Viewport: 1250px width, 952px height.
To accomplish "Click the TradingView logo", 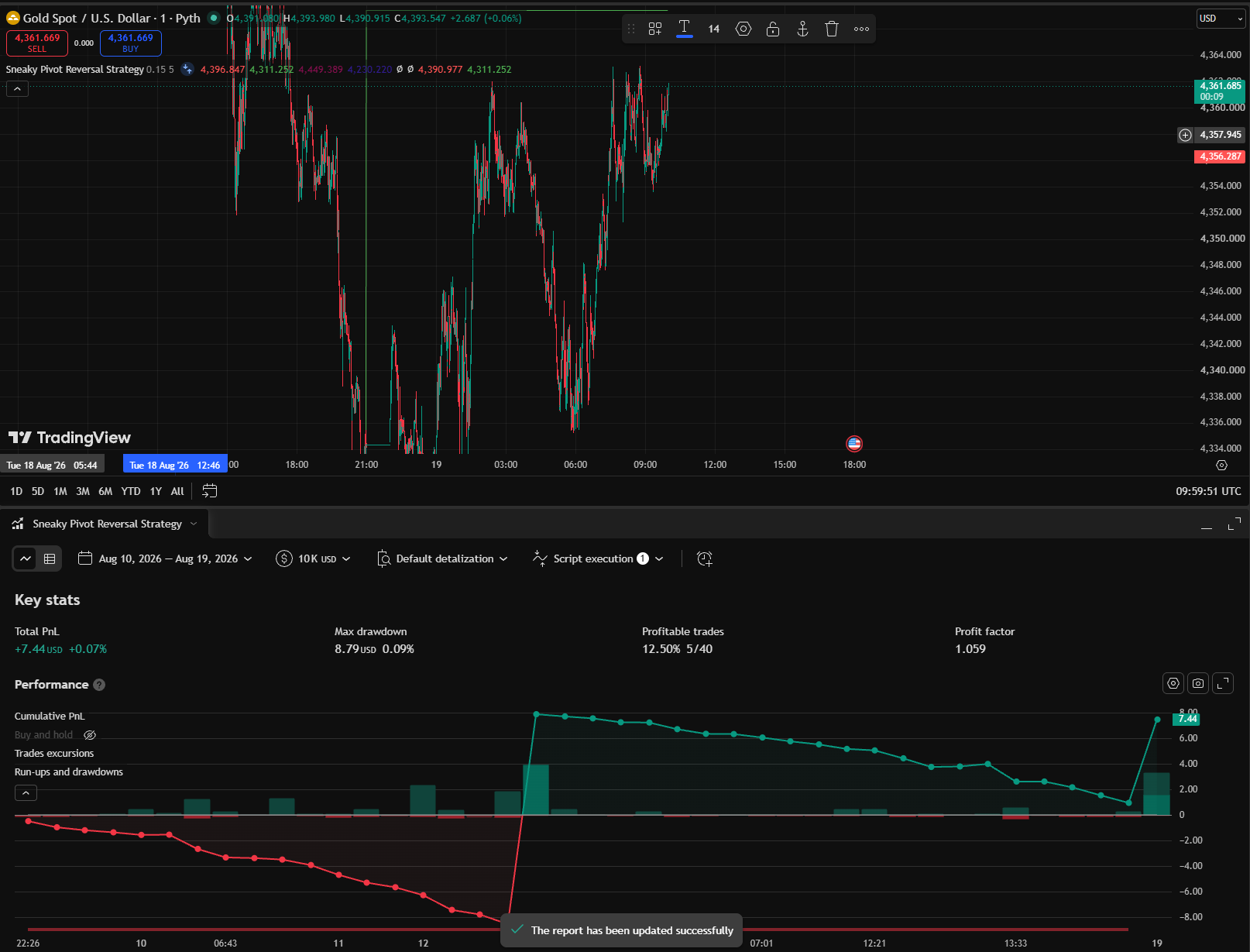I will (70, 438).
